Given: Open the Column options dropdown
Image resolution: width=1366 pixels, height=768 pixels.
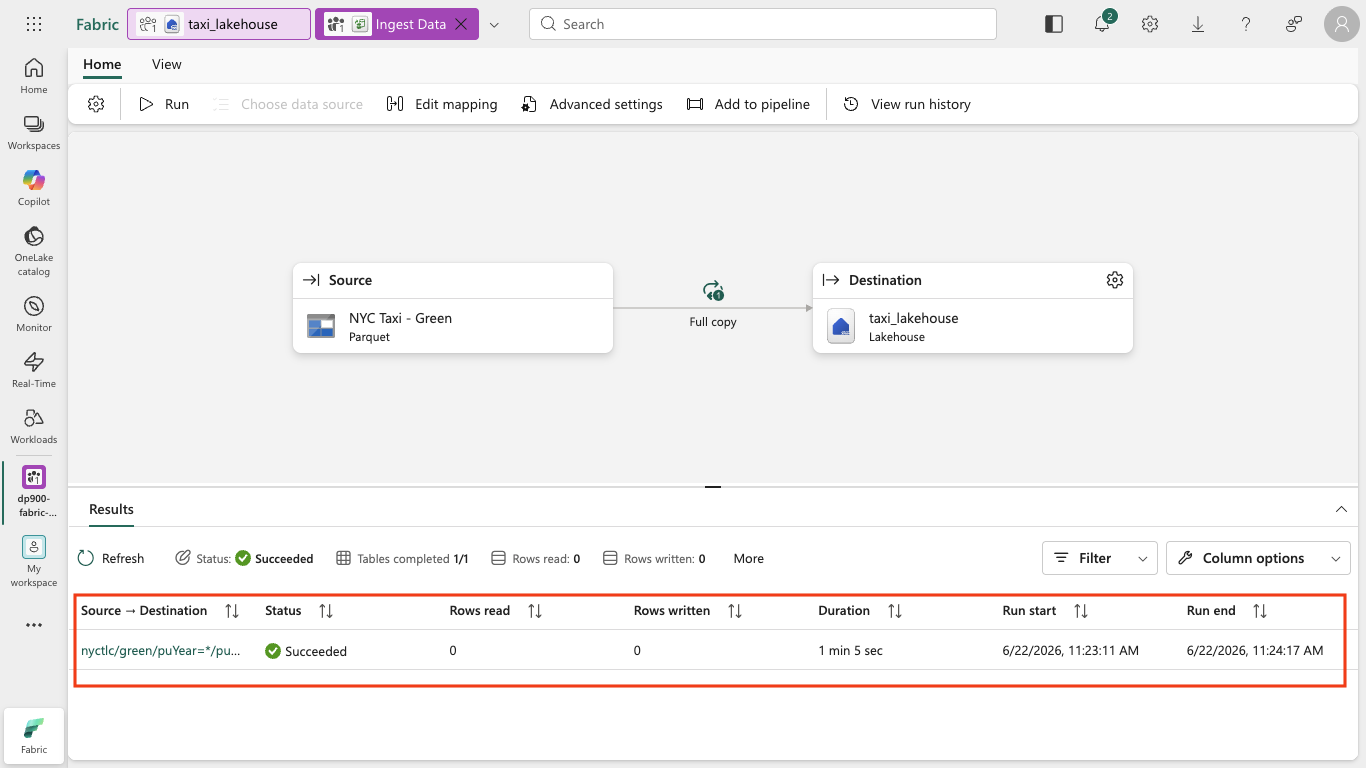Looking at the screenshot, I should (1258, 558).
